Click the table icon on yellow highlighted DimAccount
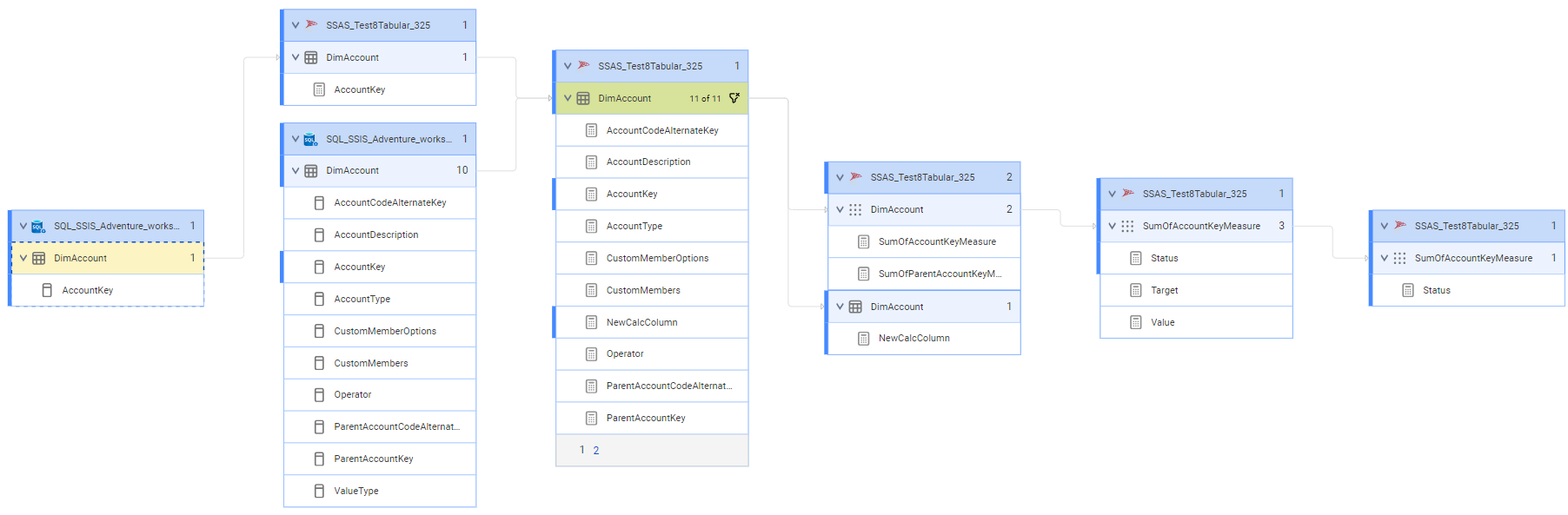This screenshot has height=515, width=1568. (x=39, y=258)
